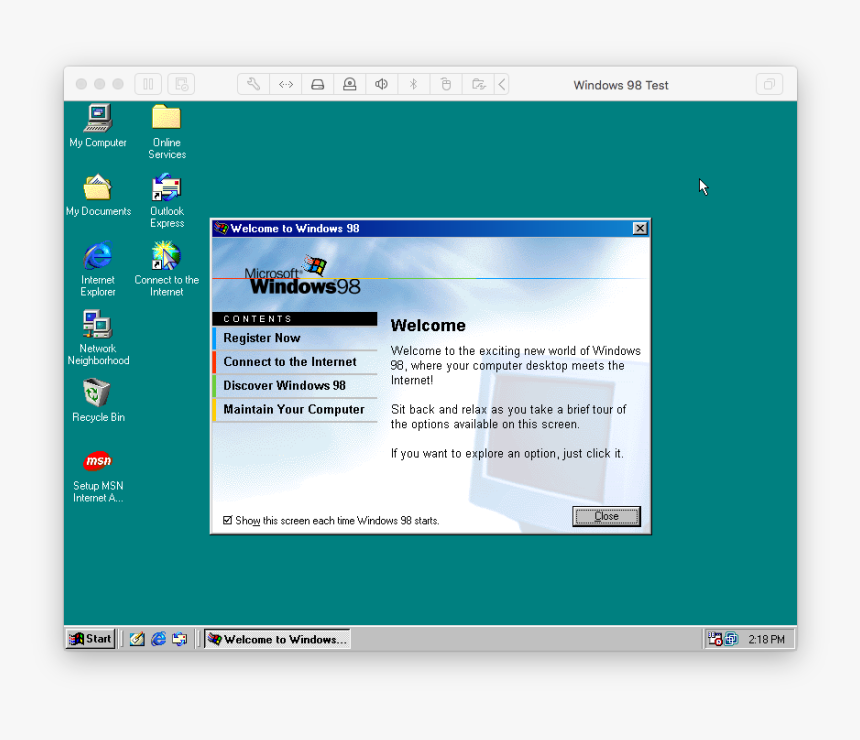
Task: Launch Outlook Express from quick launch bar
Action: pyautogui.click(x=179, y=639)
